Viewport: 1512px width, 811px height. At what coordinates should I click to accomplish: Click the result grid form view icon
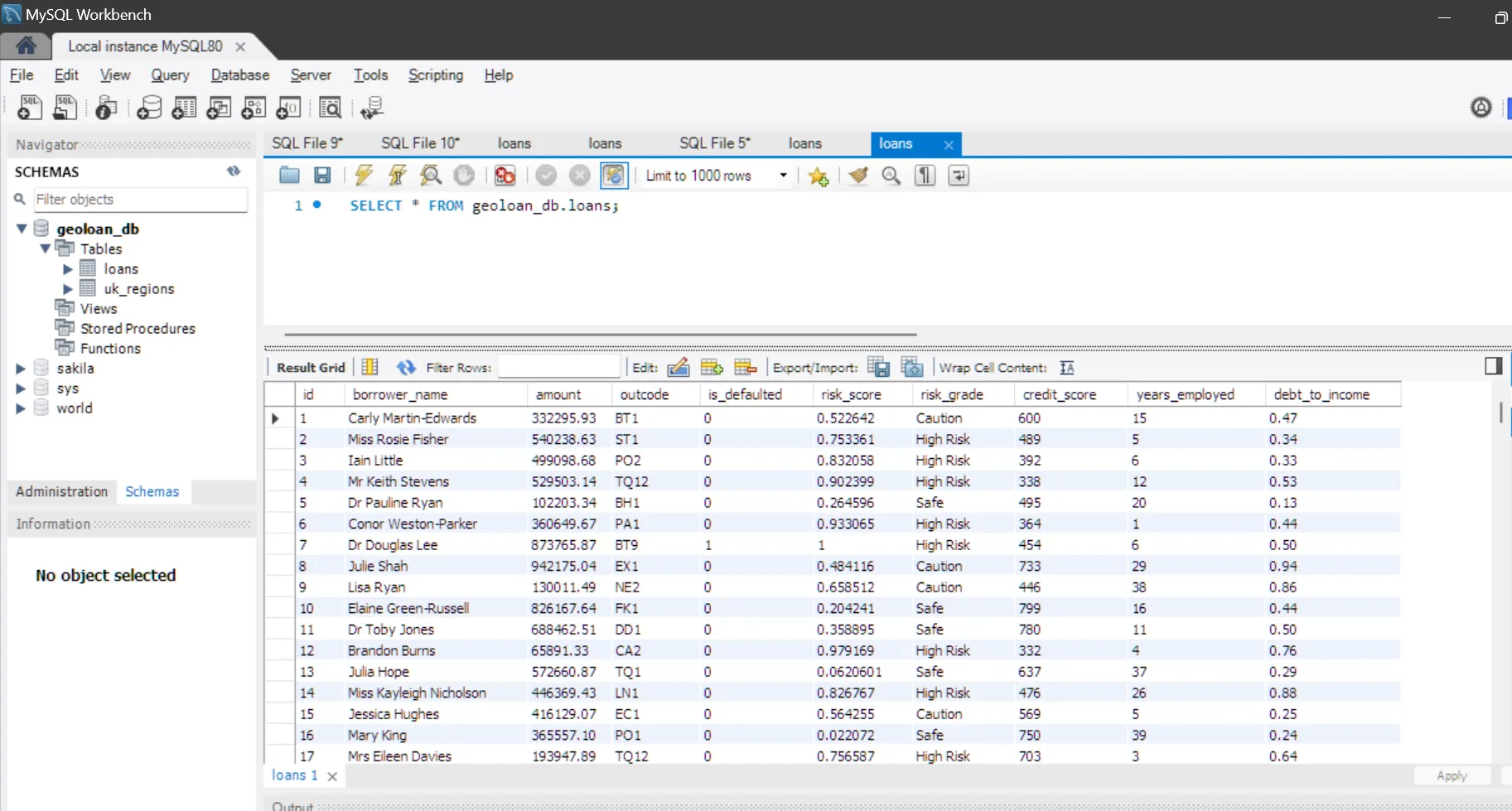(x=370, y=367)
